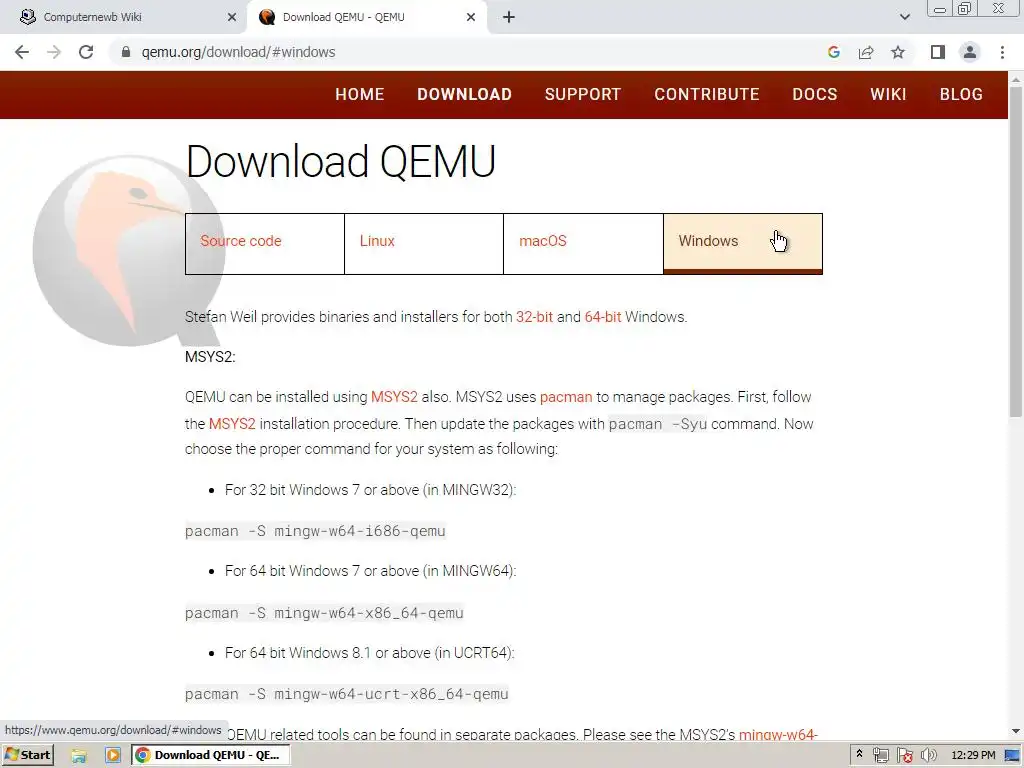
Task: Open the browser side panel icon
Action: pyautogui.click(x=938, y=52)
